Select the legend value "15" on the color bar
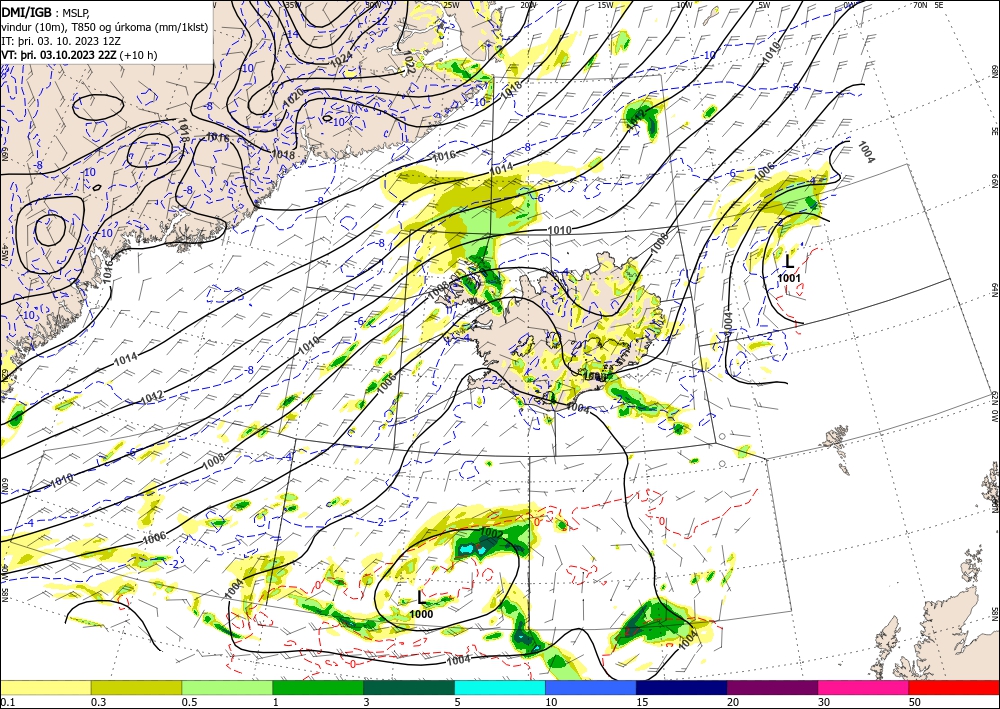 click(x=642, y=702)
